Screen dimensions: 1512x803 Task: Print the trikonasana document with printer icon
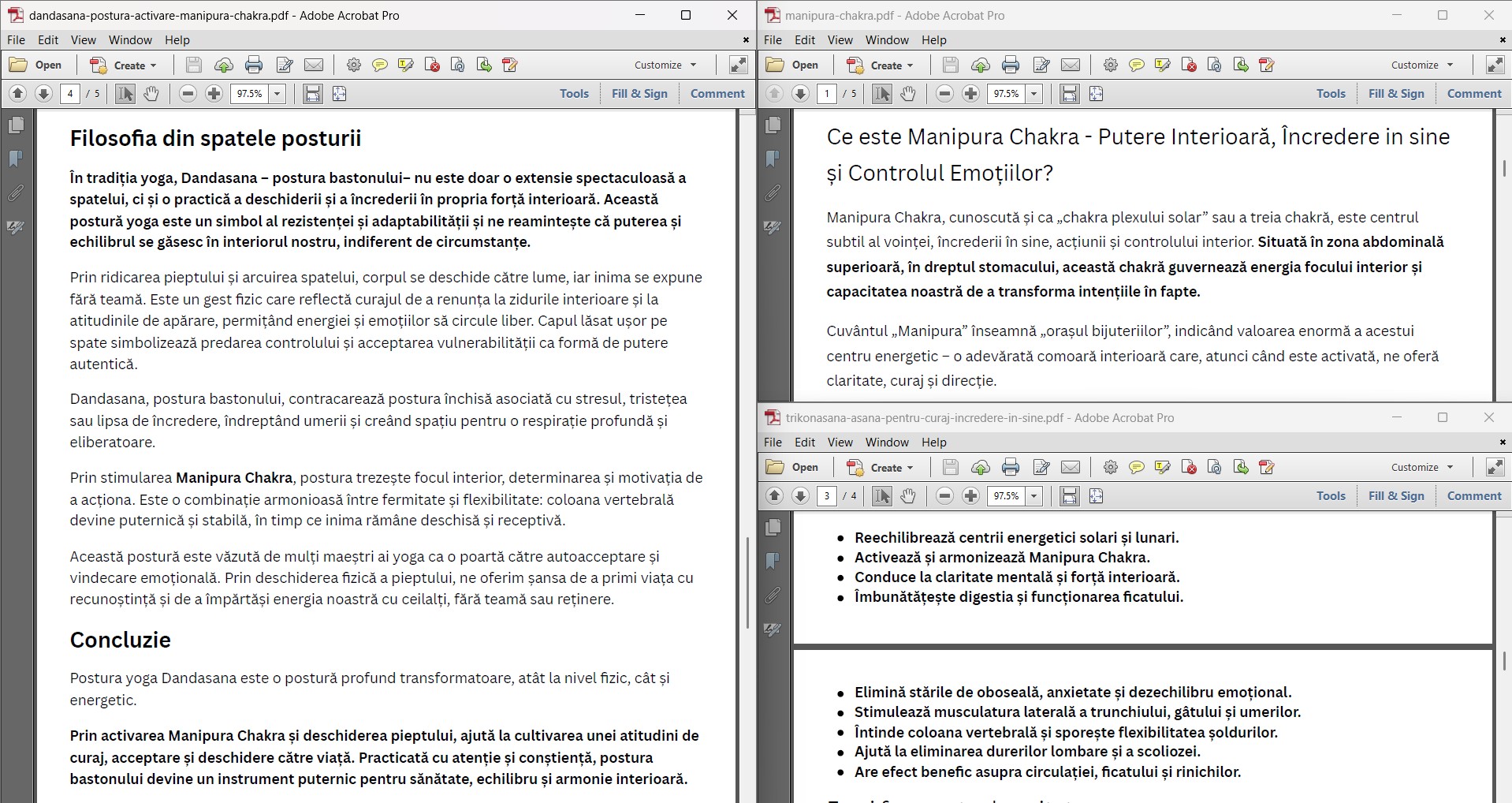tap(1011, 467)
